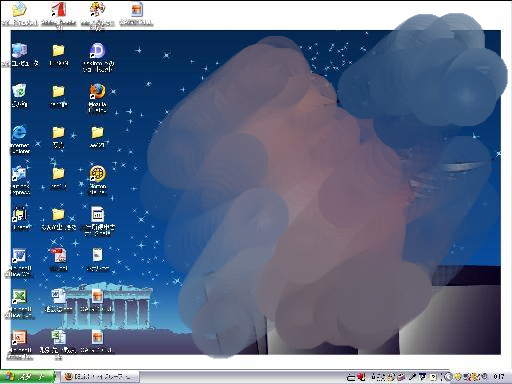The image size is (512, 384).
Task: Open the orange file beside the Excel spreadsheet file
Action: pyautogui.click(x=97, y=338)
